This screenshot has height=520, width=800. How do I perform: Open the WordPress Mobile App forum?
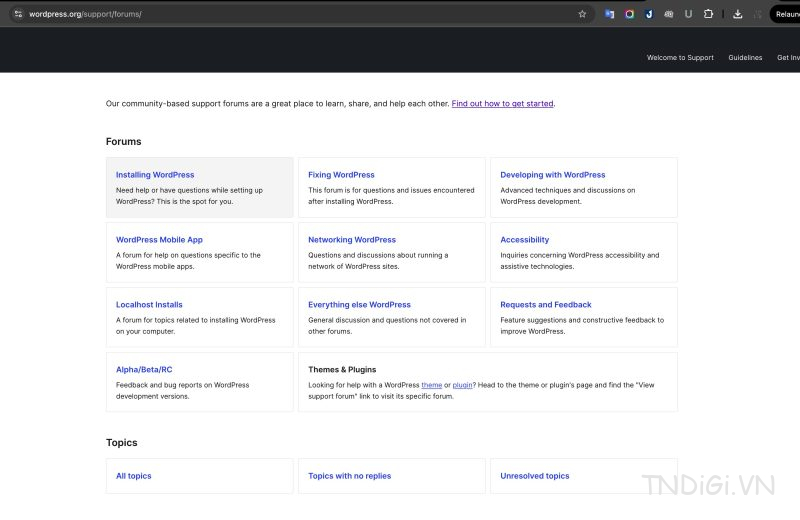click(x=159, y=239)
